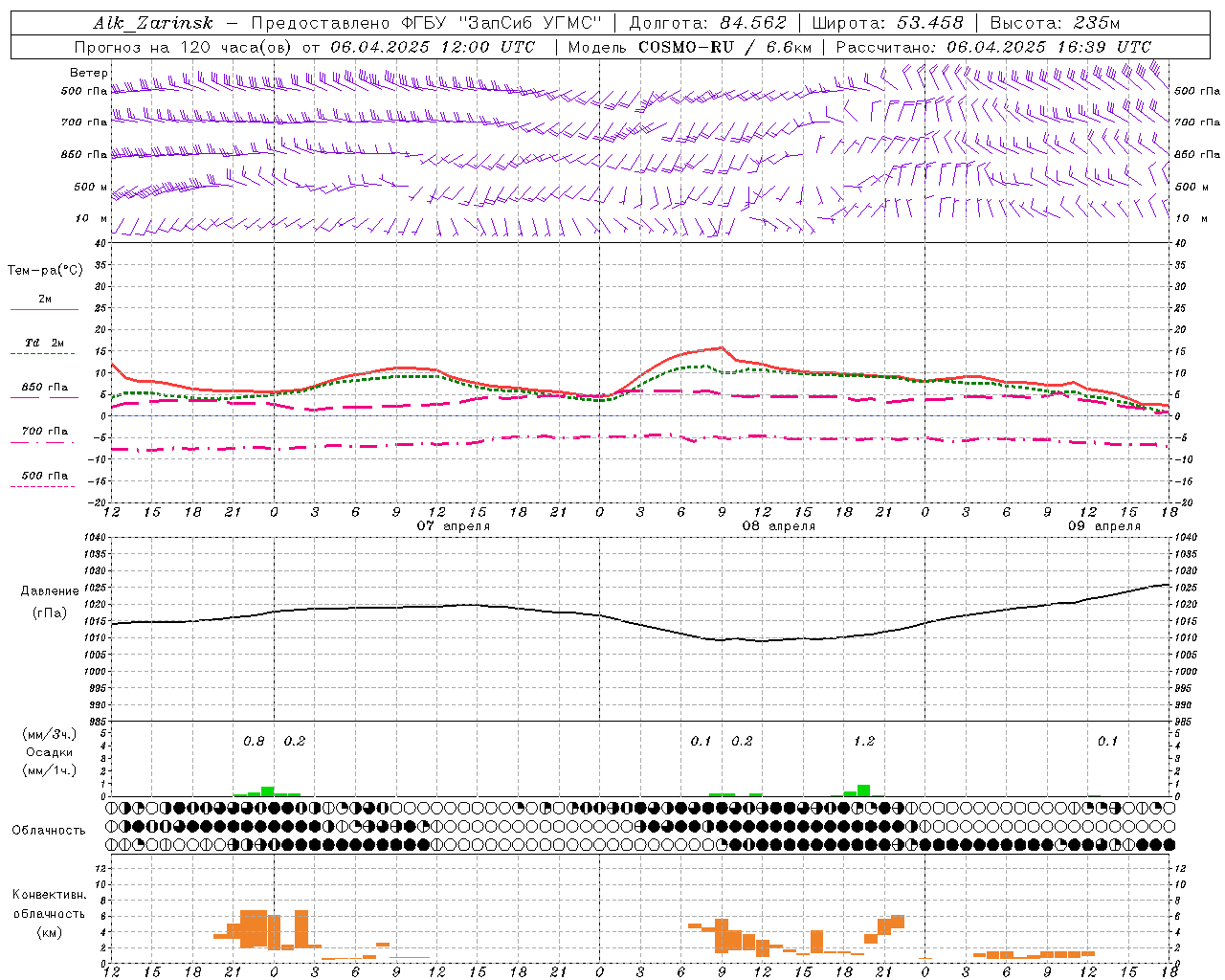Click the Осадки precipitation label
Screen dimensions: 1225x980
(x=50, y=752)
